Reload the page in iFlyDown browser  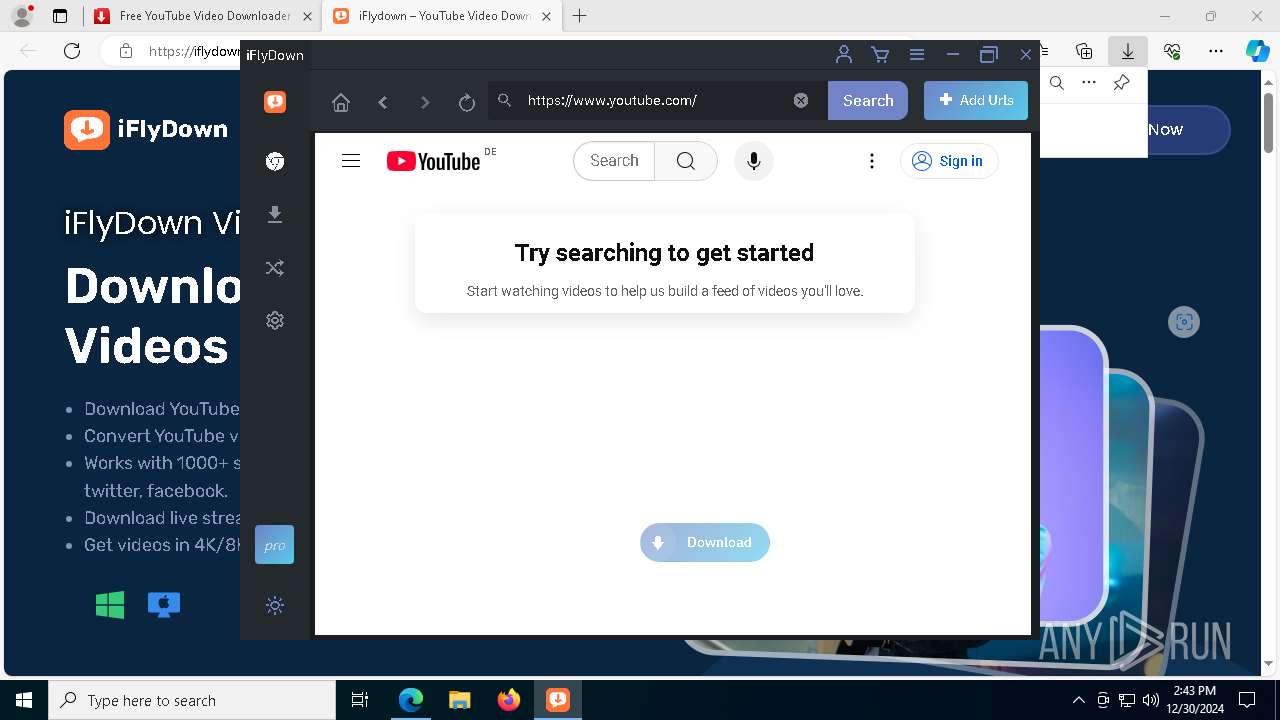(x=467, y=101)
